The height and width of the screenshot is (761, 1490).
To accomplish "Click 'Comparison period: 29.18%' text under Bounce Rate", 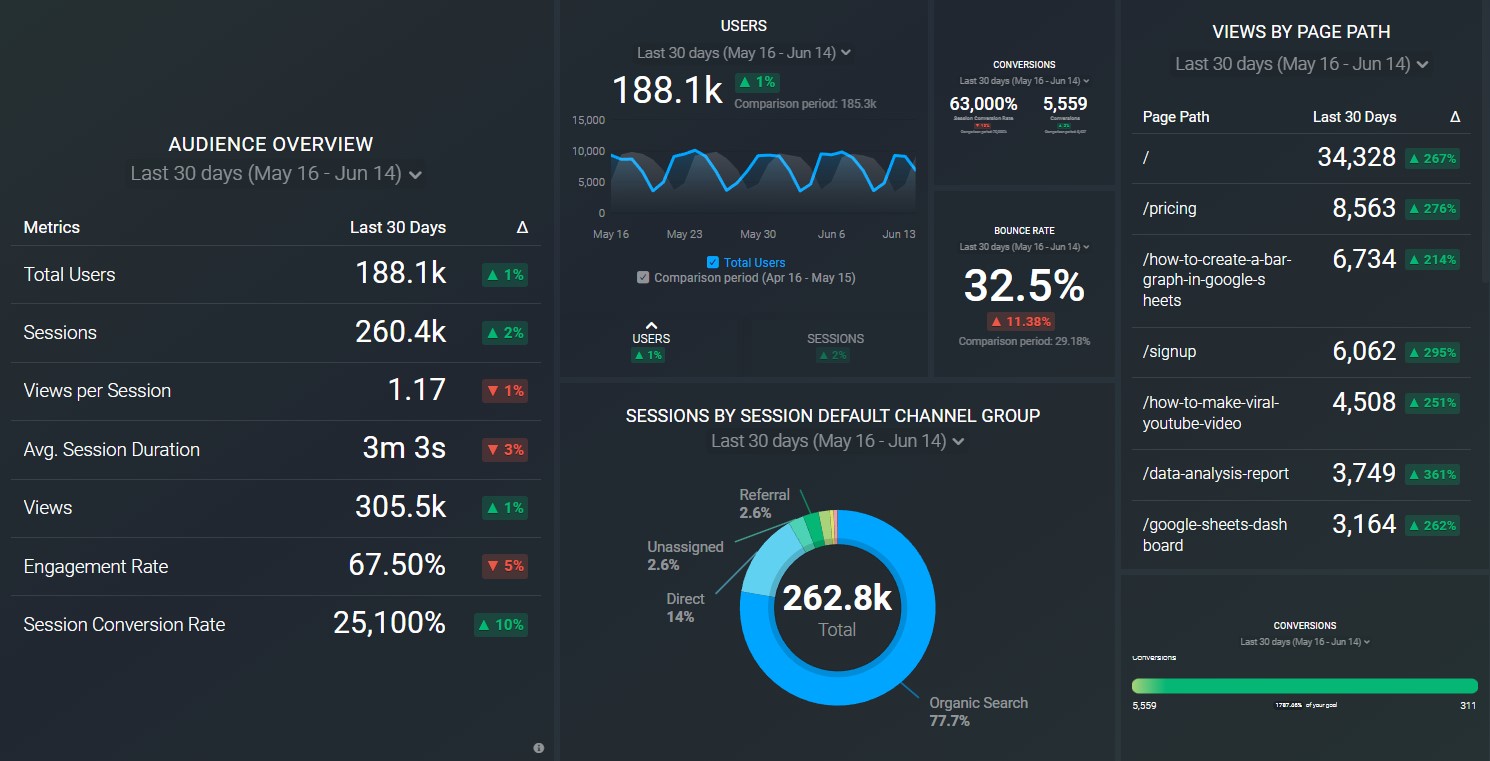I will point(1024,342).
